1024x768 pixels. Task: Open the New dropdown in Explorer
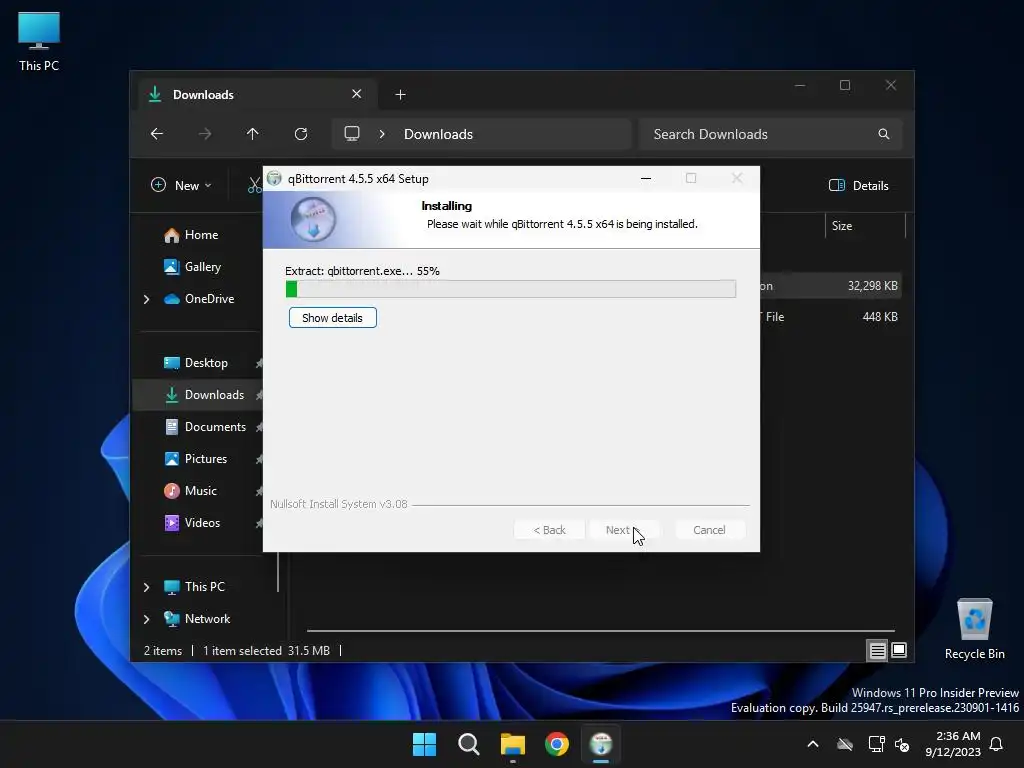click(x=181, y=185)
